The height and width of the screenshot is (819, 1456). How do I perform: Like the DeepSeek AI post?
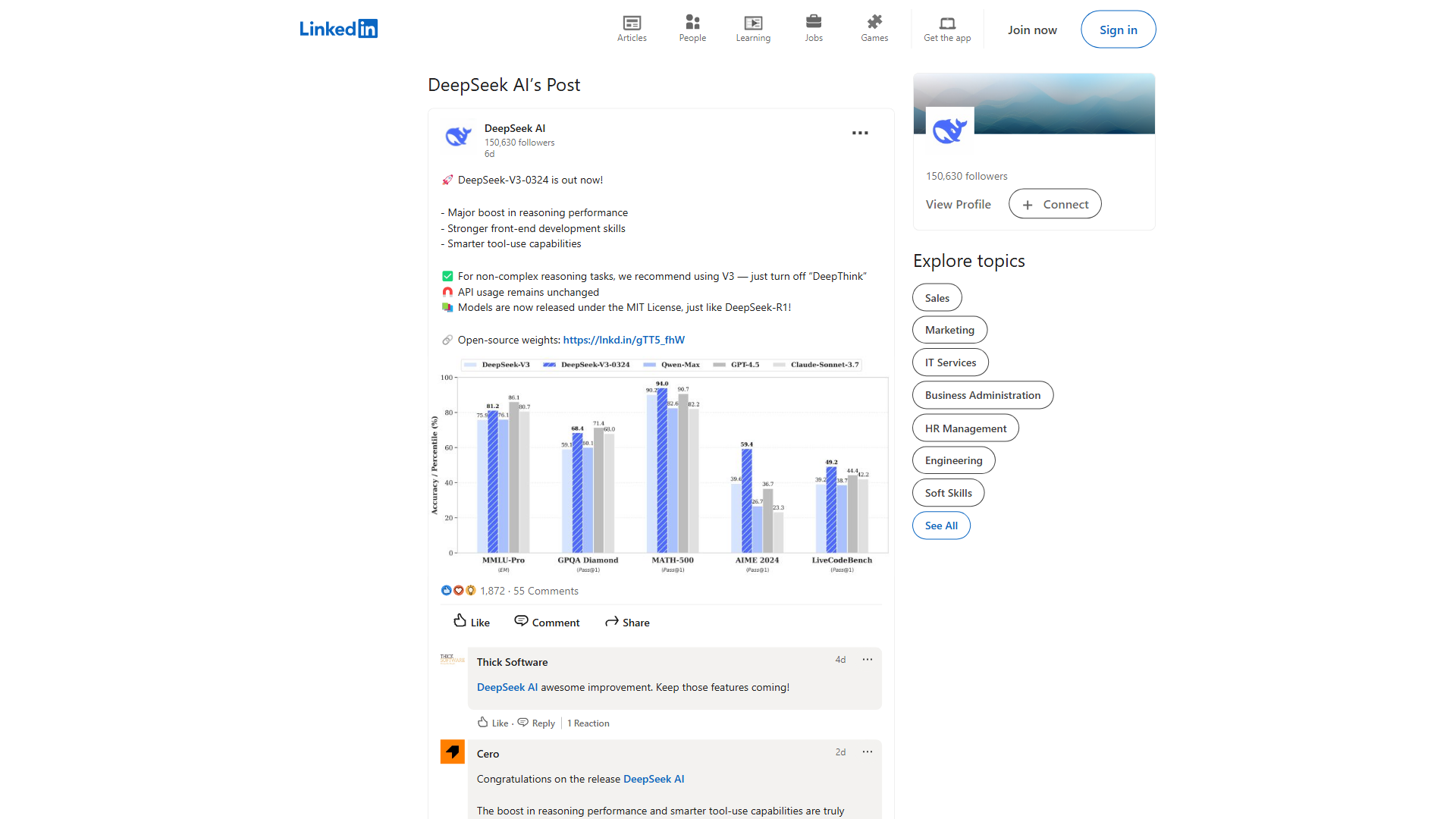tap(472, 622)
